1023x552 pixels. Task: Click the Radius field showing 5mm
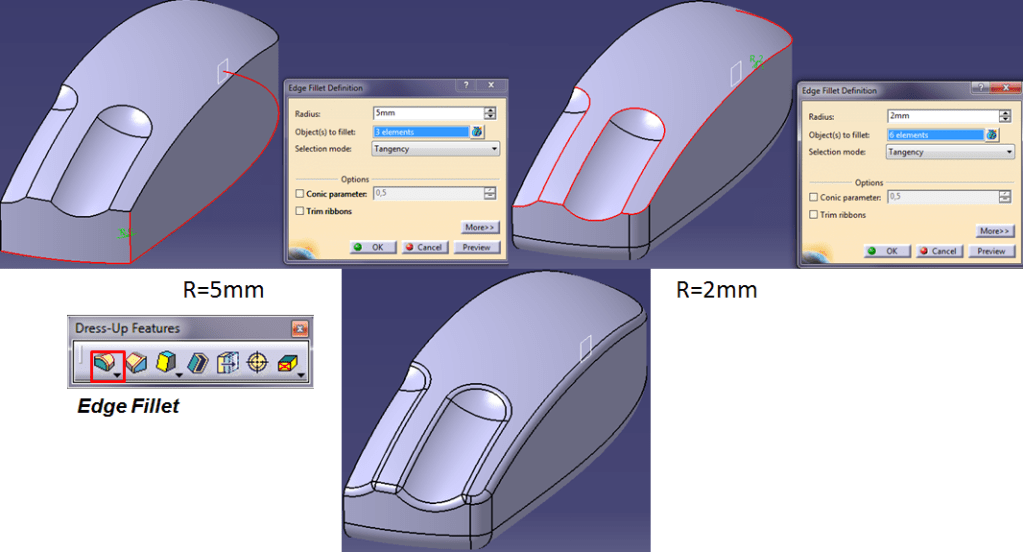tap(427, 113)
